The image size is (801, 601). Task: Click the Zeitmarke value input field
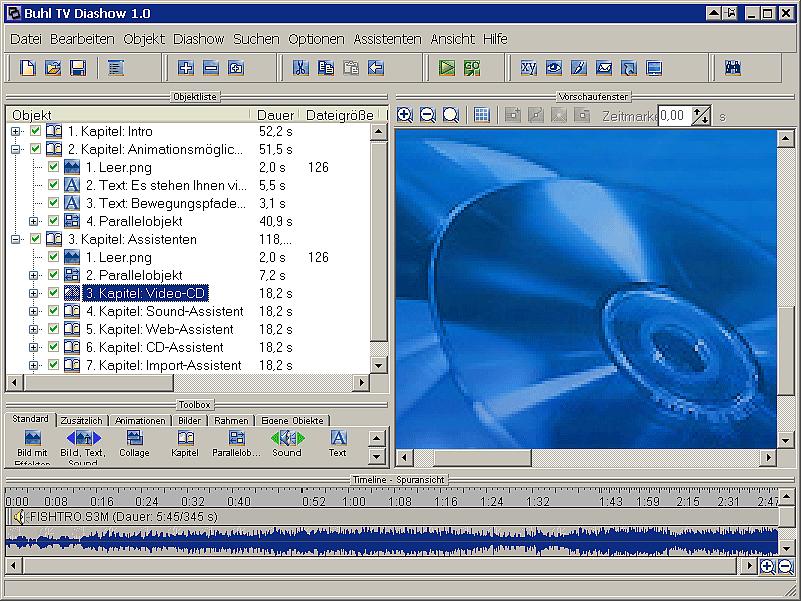coord(673,115)
